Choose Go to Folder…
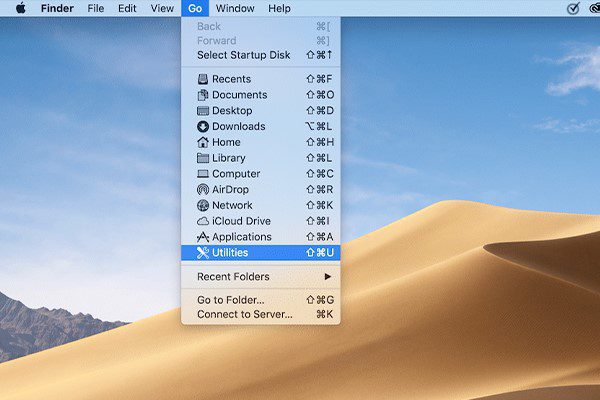The width and height of the screenshot is (600, 400). click(261, 300)
